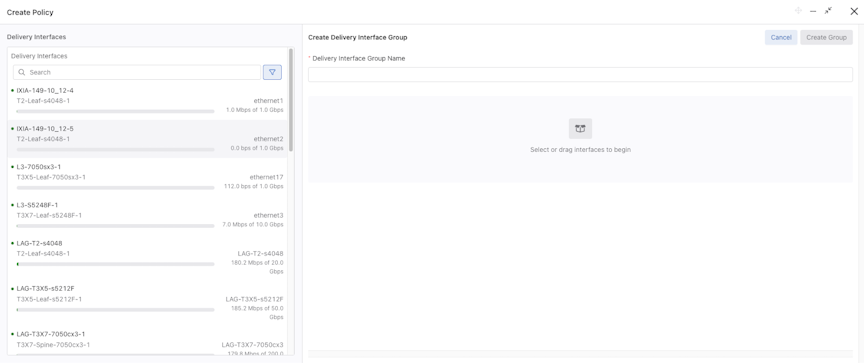Viewport: 864px width, 363px height.
Task: Select the L3-7050sx3-1 interface
Action: click(148, 177)
